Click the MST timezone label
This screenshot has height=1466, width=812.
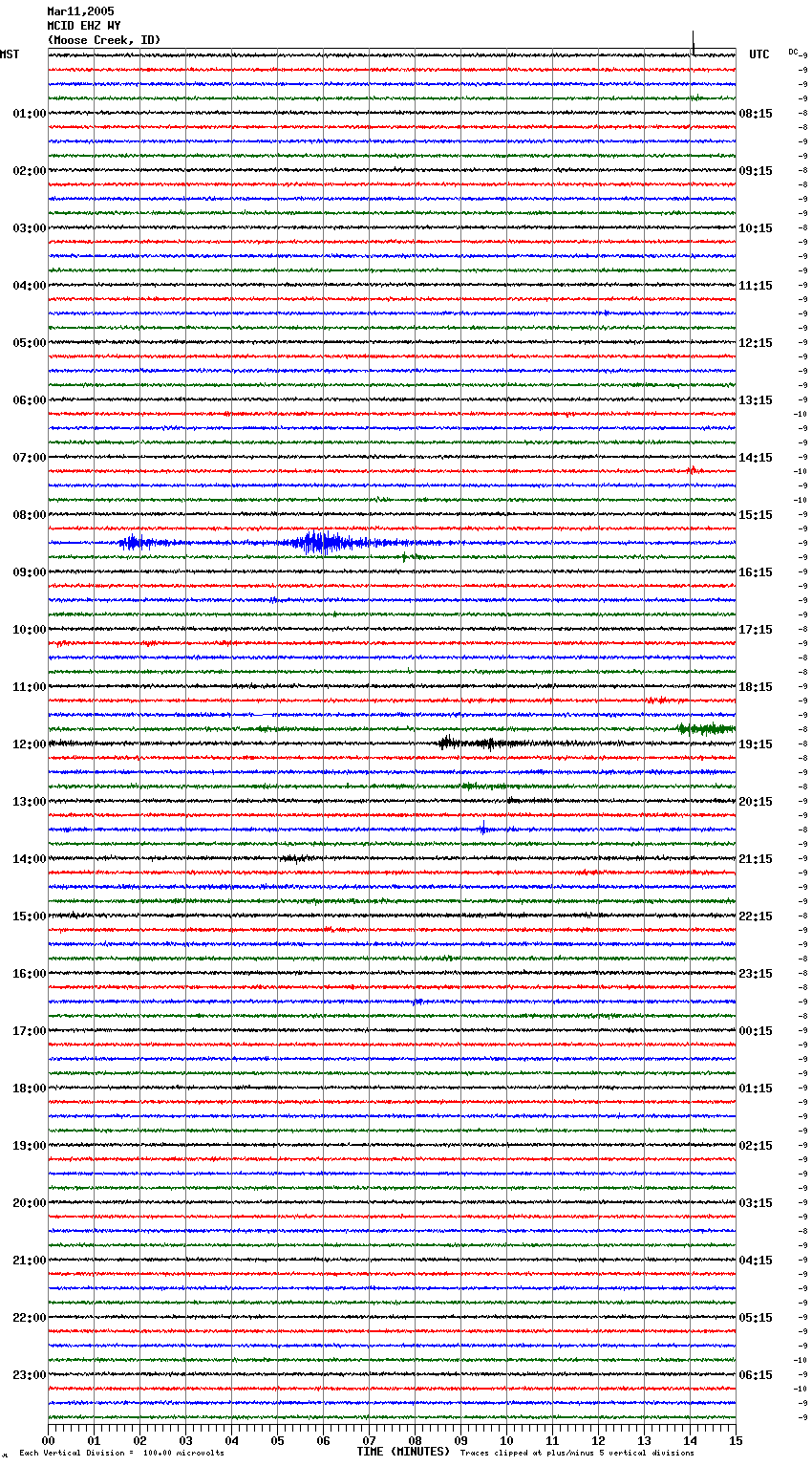click(x=10, y=54)
